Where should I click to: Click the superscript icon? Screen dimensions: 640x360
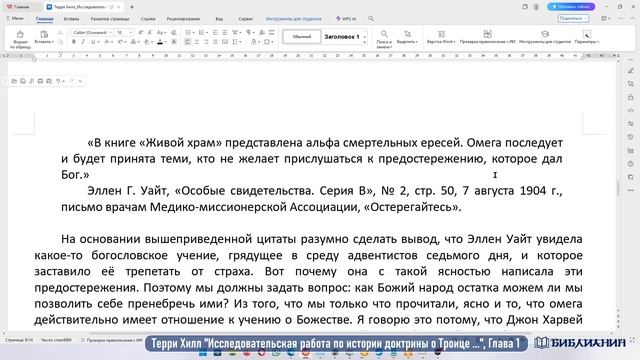click(x=120, y=42)
